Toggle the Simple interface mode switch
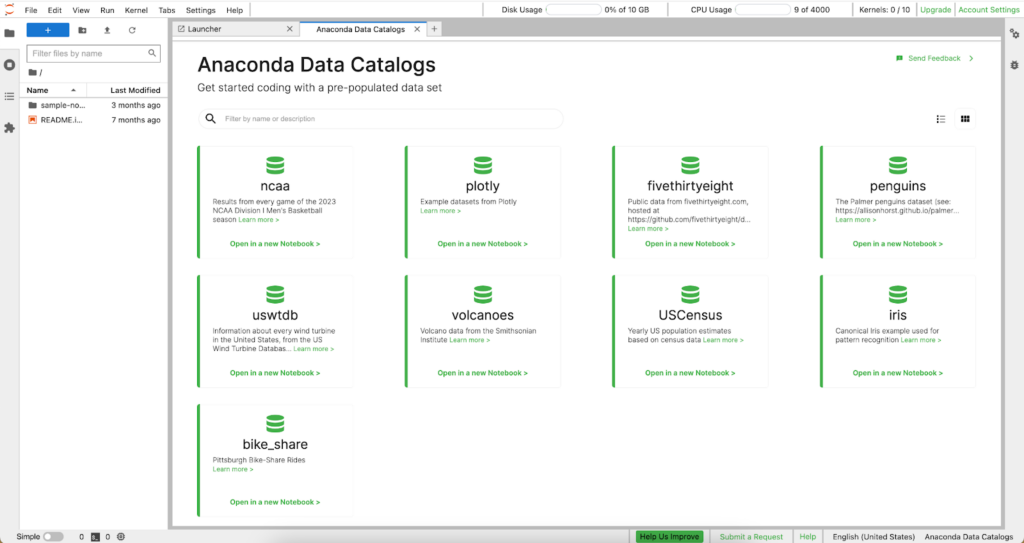Image resolution: width=1024 pixels, height=543 pixels. point(53,537)
